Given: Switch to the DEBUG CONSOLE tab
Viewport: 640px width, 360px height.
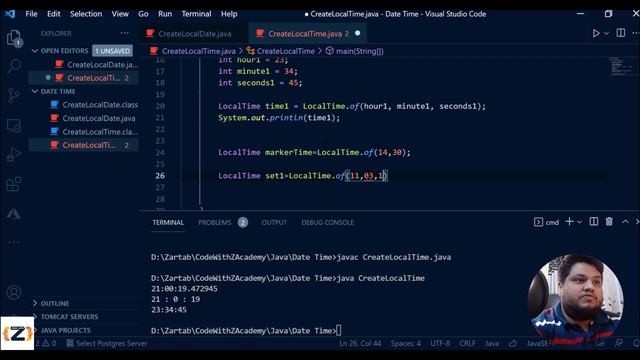Looking at the screenshot, I should click(x=327, y=222).
